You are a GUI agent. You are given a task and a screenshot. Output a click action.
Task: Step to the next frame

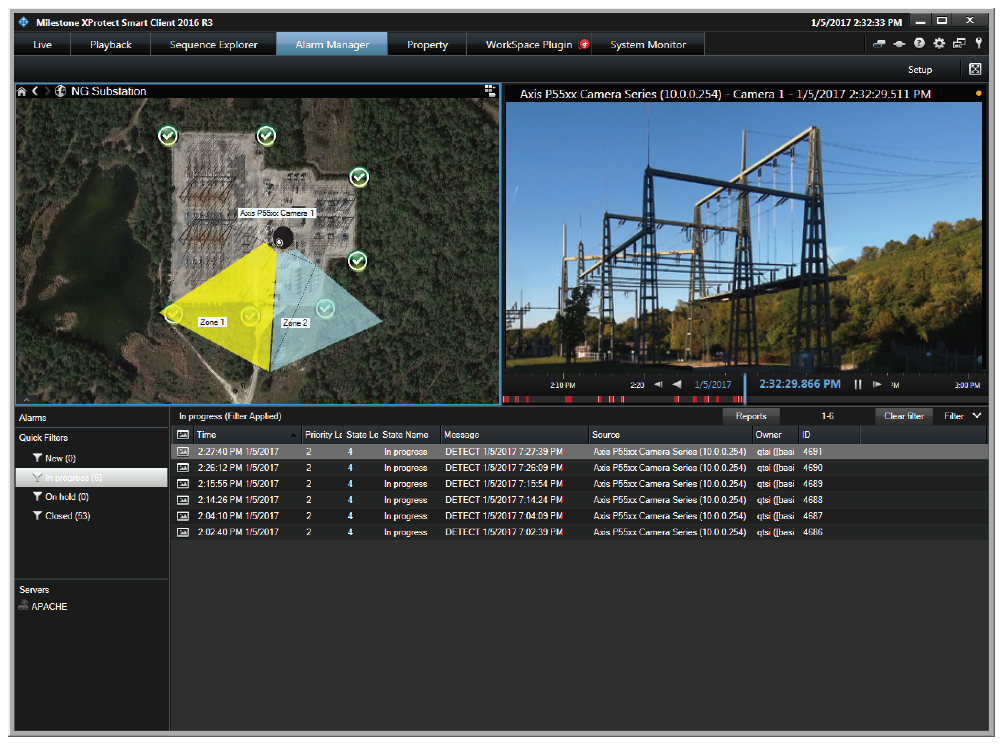pyautogui.click(x=877, y=384)
